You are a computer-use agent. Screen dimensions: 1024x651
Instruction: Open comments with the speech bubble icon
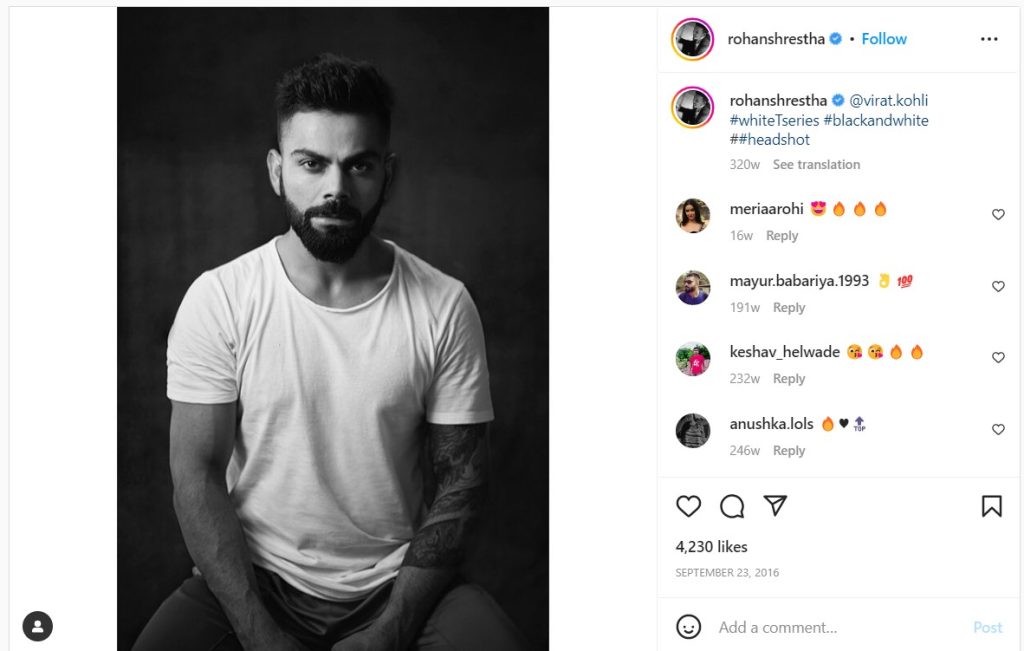732,506
